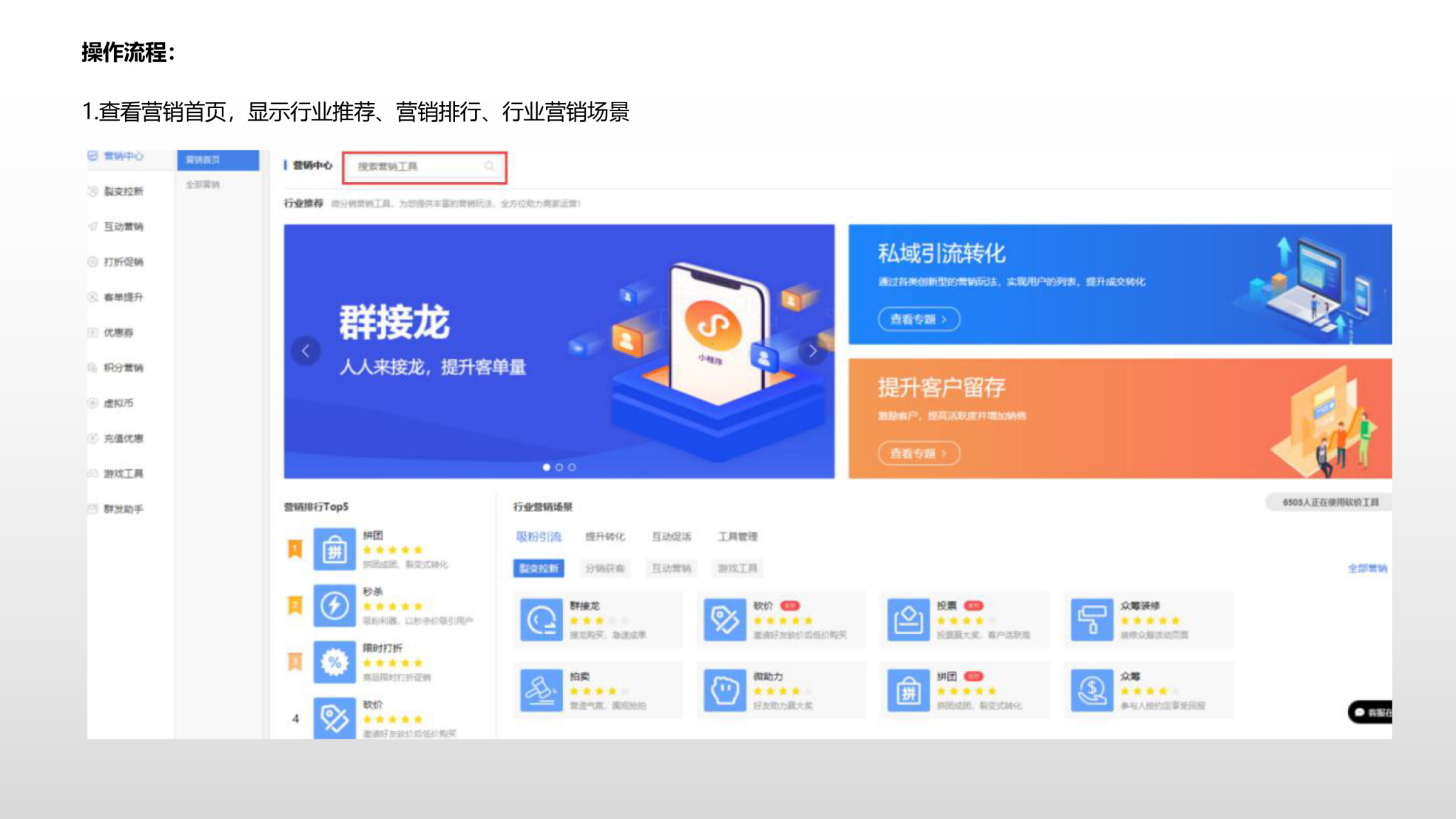Open 优惠券 in the left sidebar
1456x819 pixels.
click(118, 333)
